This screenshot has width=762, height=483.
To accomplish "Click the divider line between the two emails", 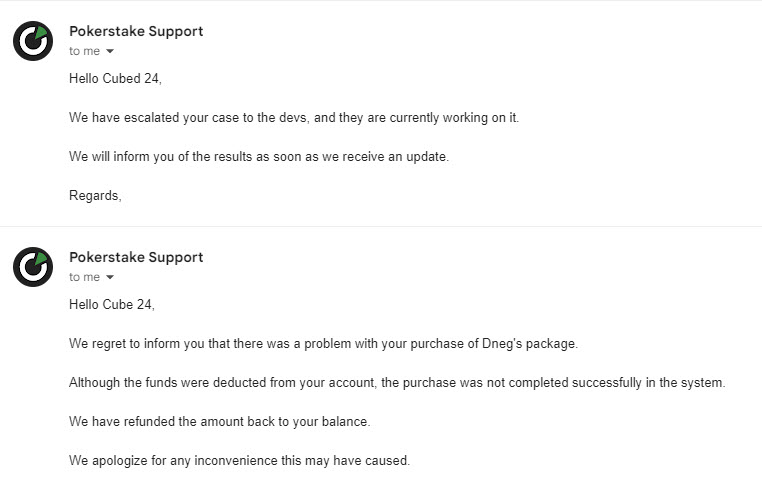I will (381, 227).
